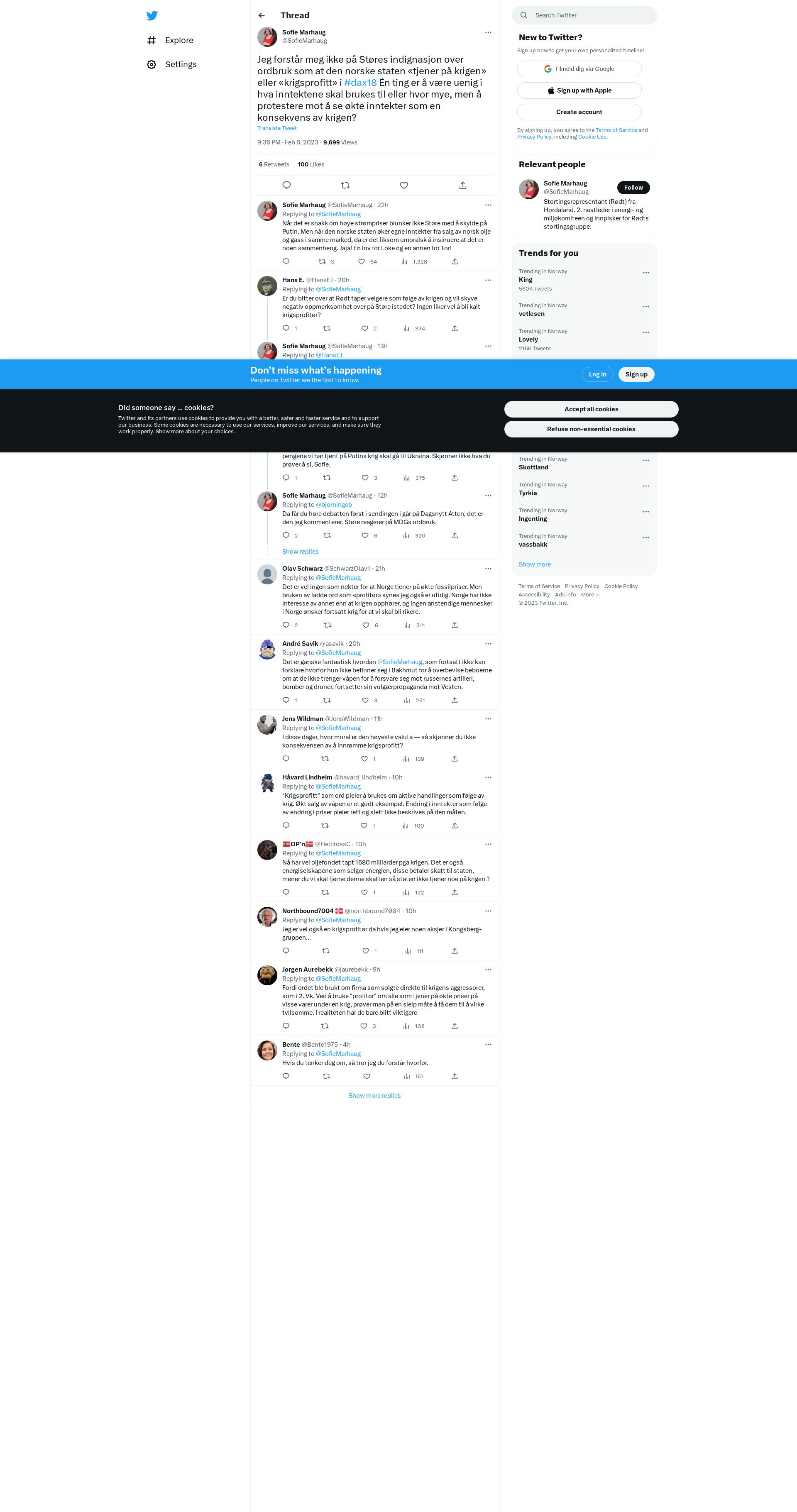Share Jens Wildman's reply
This screenshot has width=797, height=1512.
(x=454, y=759)
